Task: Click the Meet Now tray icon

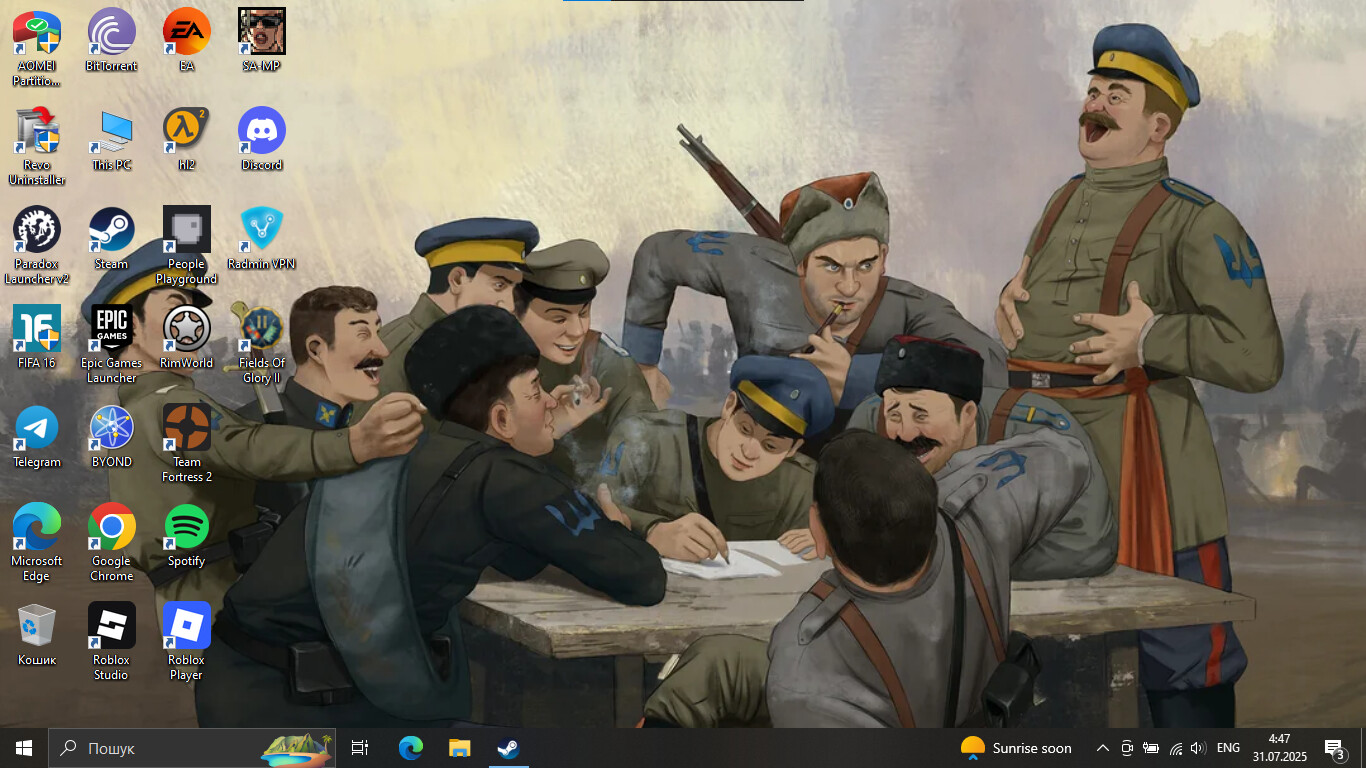Action: (1127, 748)
